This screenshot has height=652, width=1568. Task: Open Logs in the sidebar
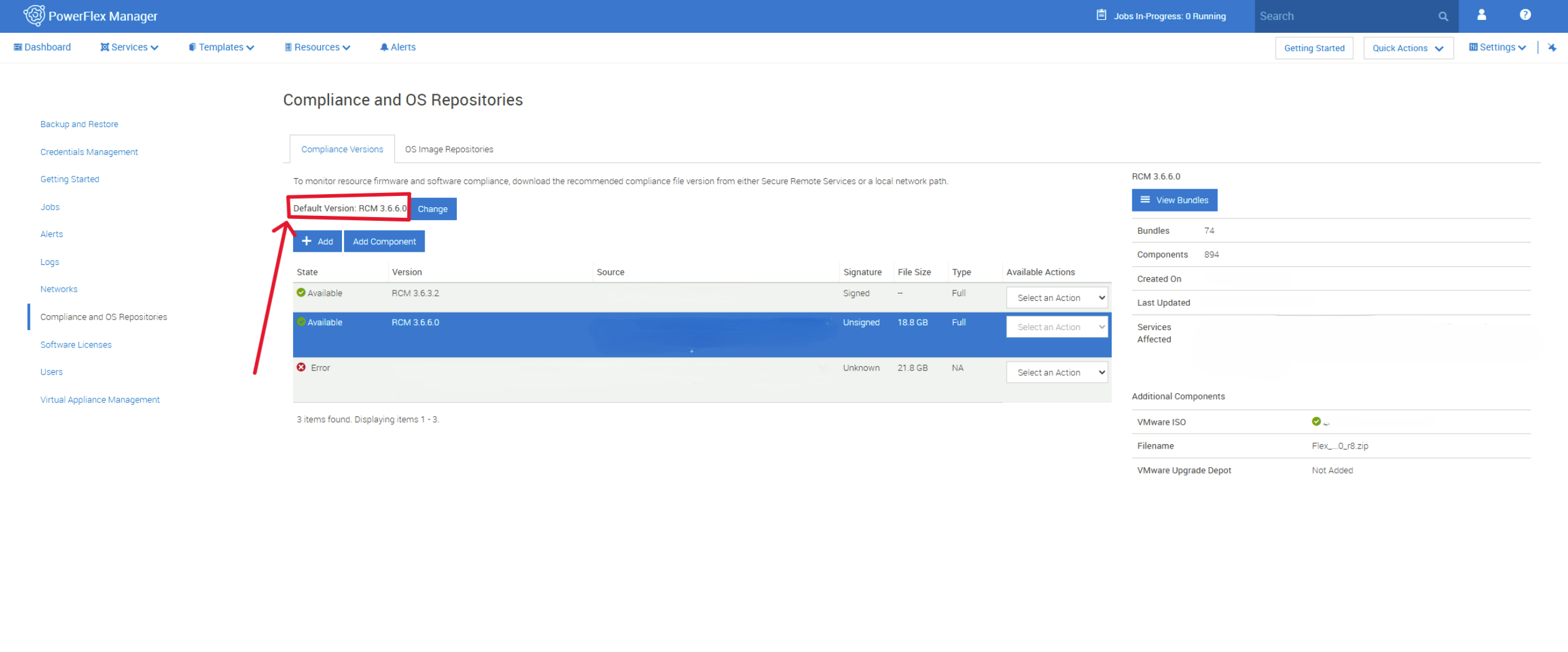point(50,262)
